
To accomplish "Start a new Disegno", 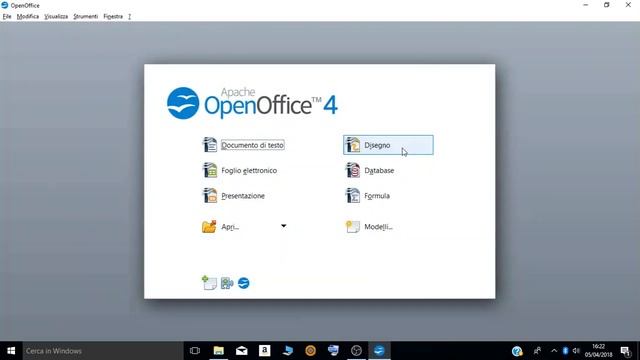I will coord(388,145).
